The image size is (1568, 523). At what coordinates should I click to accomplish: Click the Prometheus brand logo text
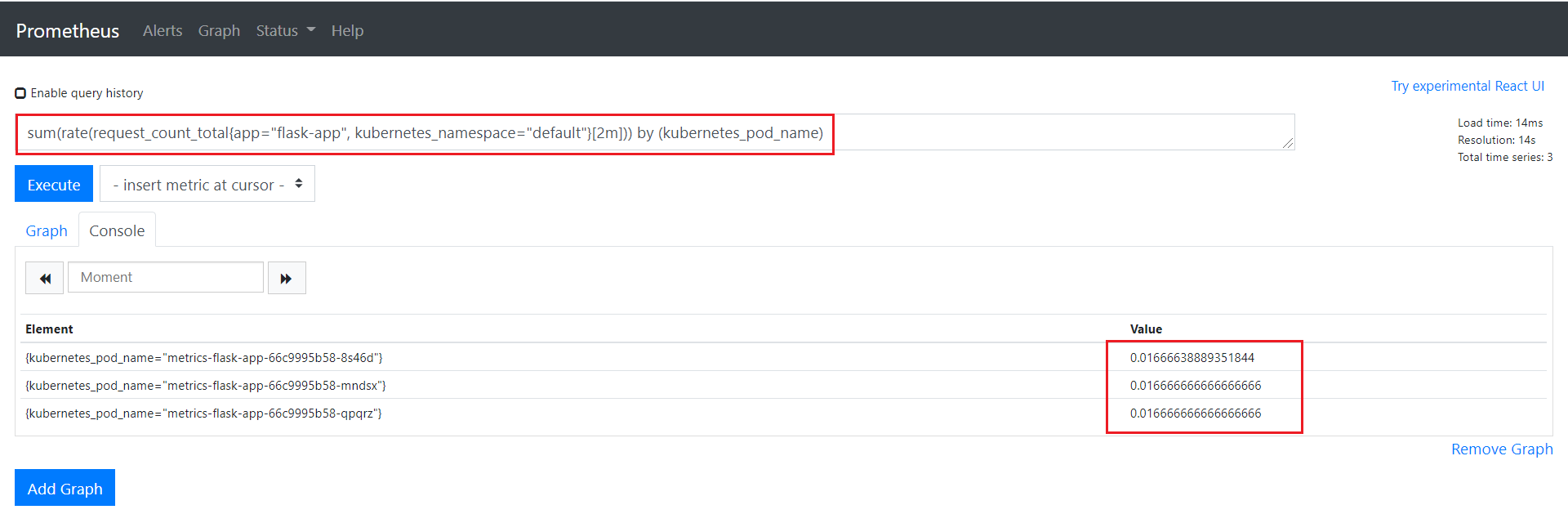click(x=68, y=31)
